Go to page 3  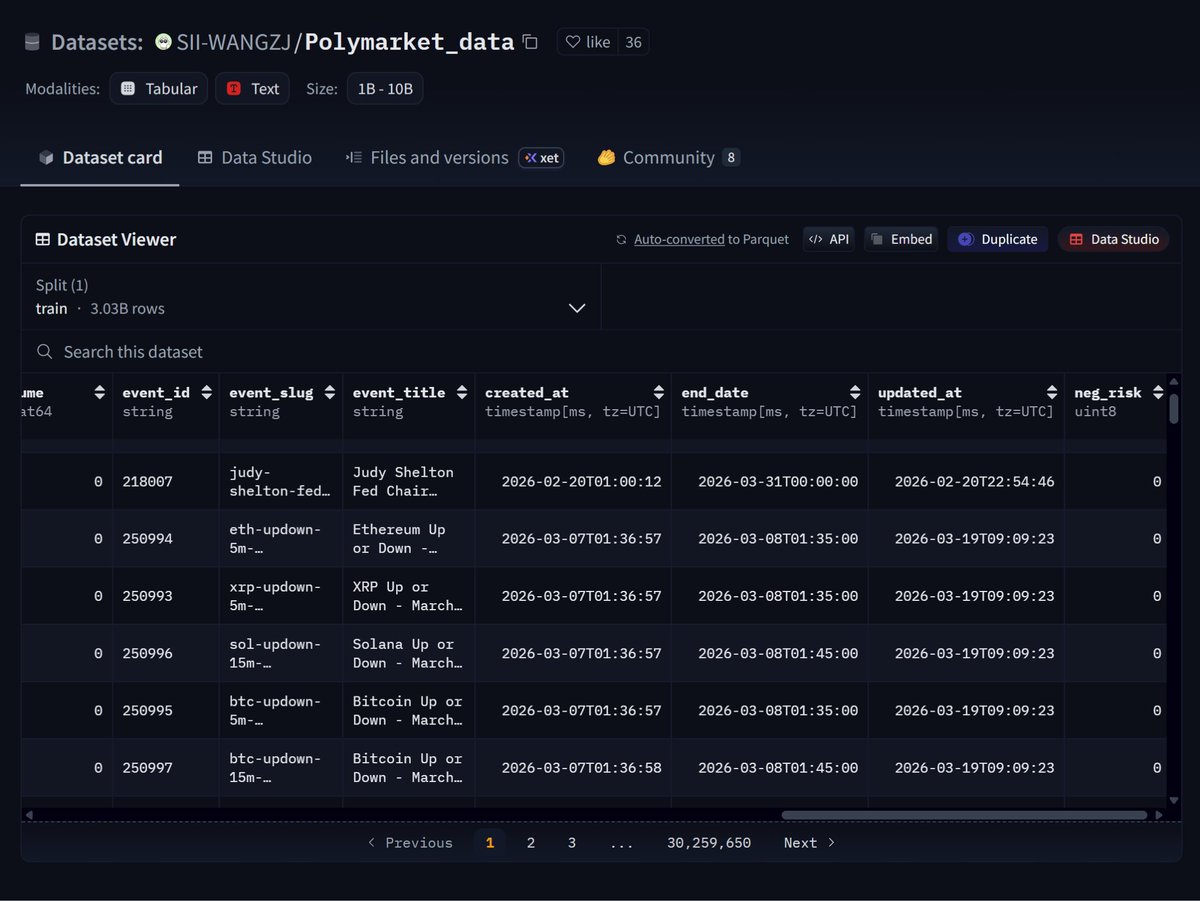(x=572, y=843)
